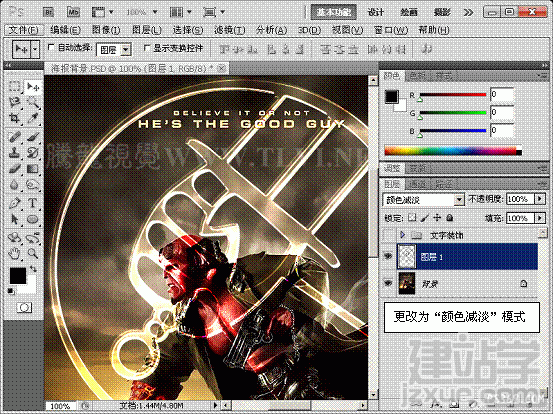Enable the 自动选择 checkbox
The width and height of the screenshot is (553, 414).
(51, 47)
